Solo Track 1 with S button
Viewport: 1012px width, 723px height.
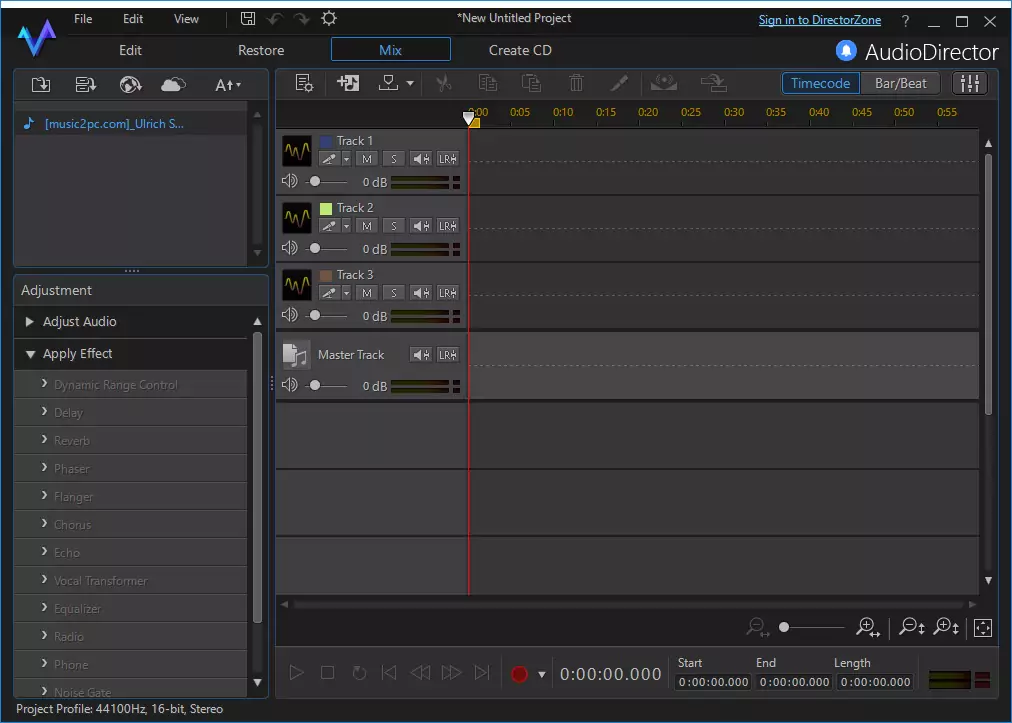tap(394, 159)
